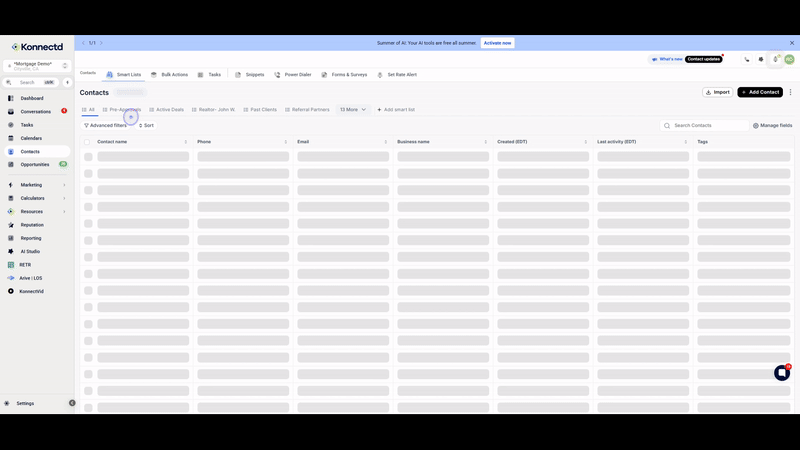Dismiss the Summer of AI banner

tap(792, 43)
